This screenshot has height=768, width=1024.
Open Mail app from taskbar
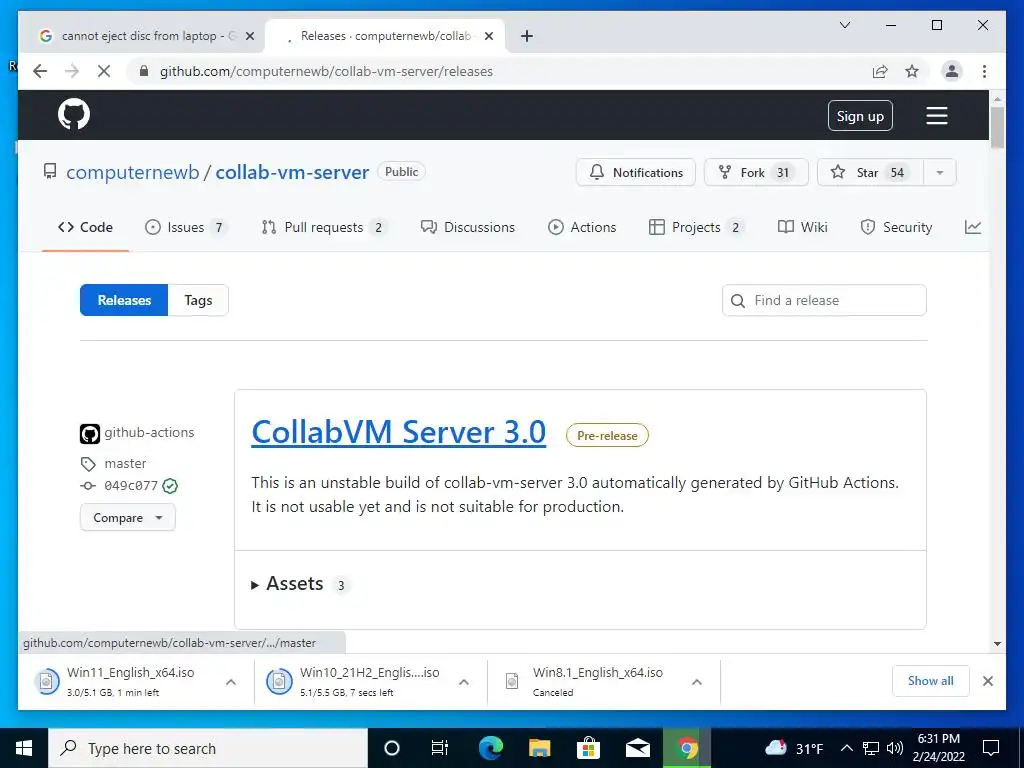coord(637,748)
